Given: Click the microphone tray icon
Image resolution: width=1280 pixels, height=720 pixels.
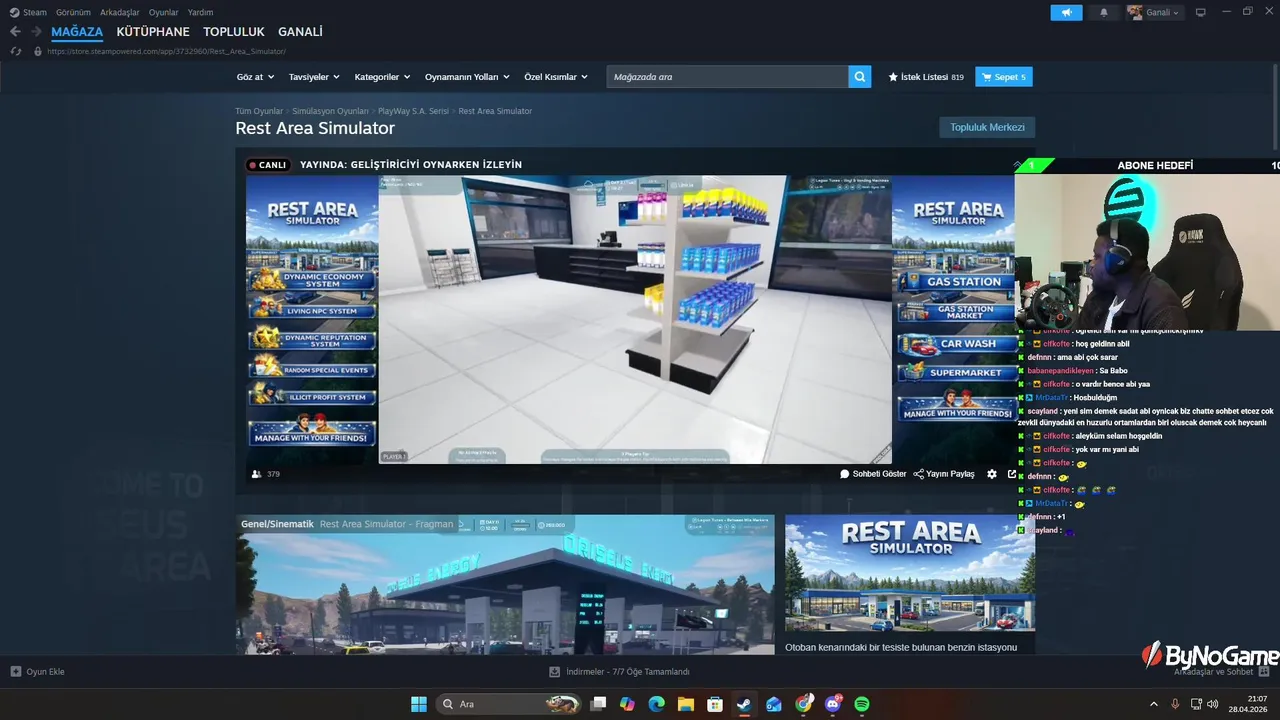Looking at the screenshot, I should point(1175,704).
